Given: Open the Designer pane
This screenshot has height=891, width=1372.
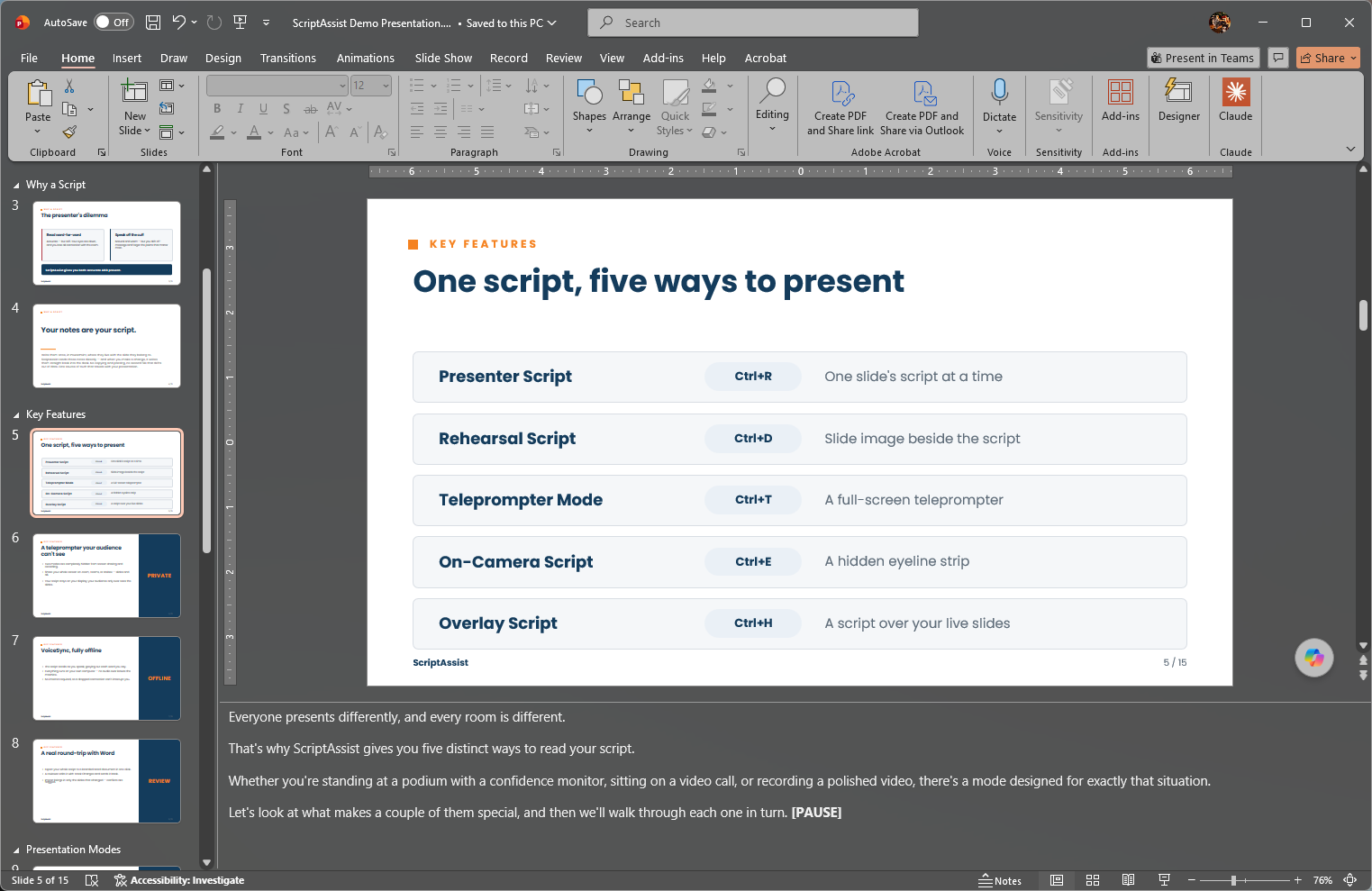Looking at the screenshot, I should tap(1179, 99).
